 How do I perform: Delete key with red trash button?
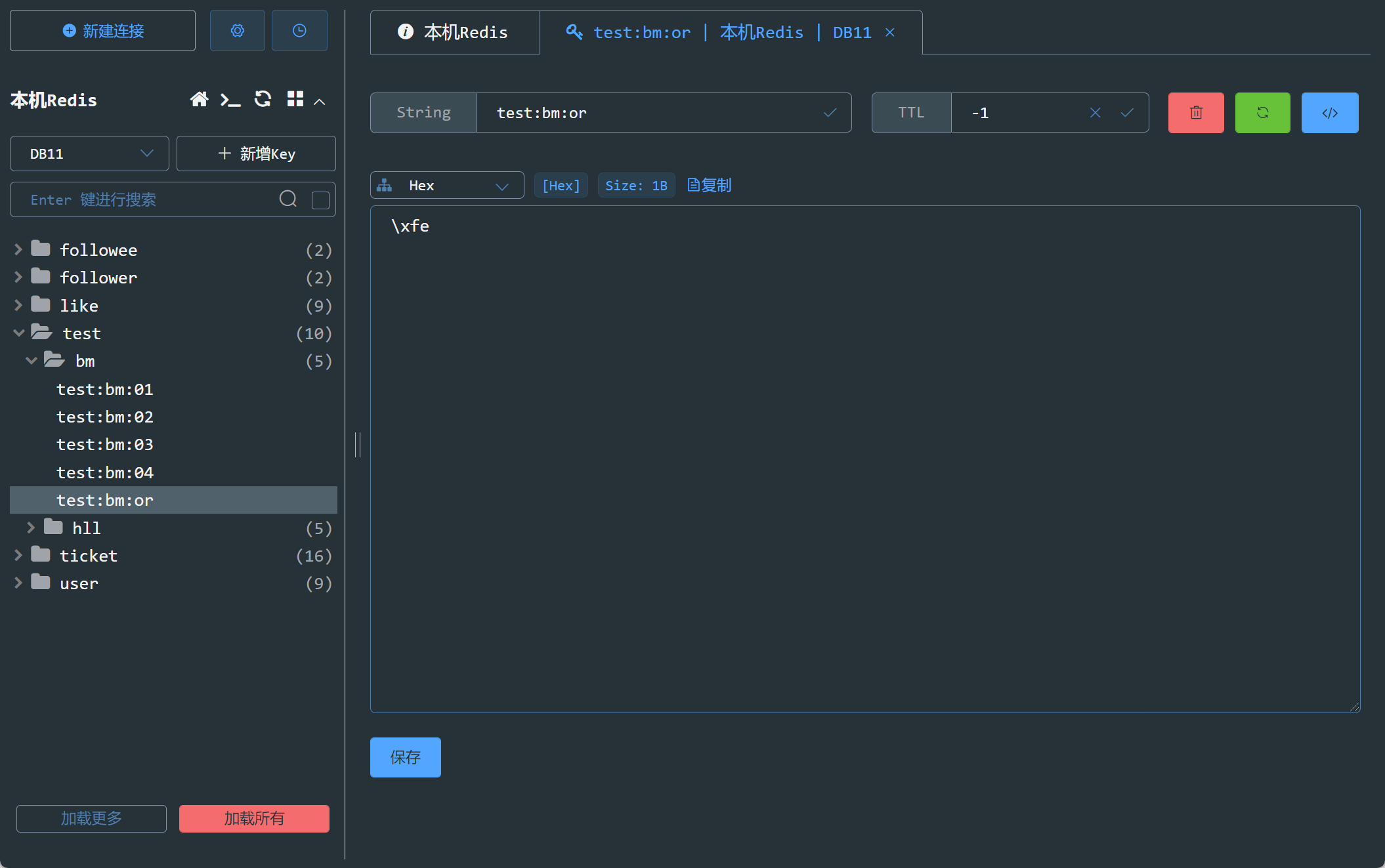(x=1196, y=113)
